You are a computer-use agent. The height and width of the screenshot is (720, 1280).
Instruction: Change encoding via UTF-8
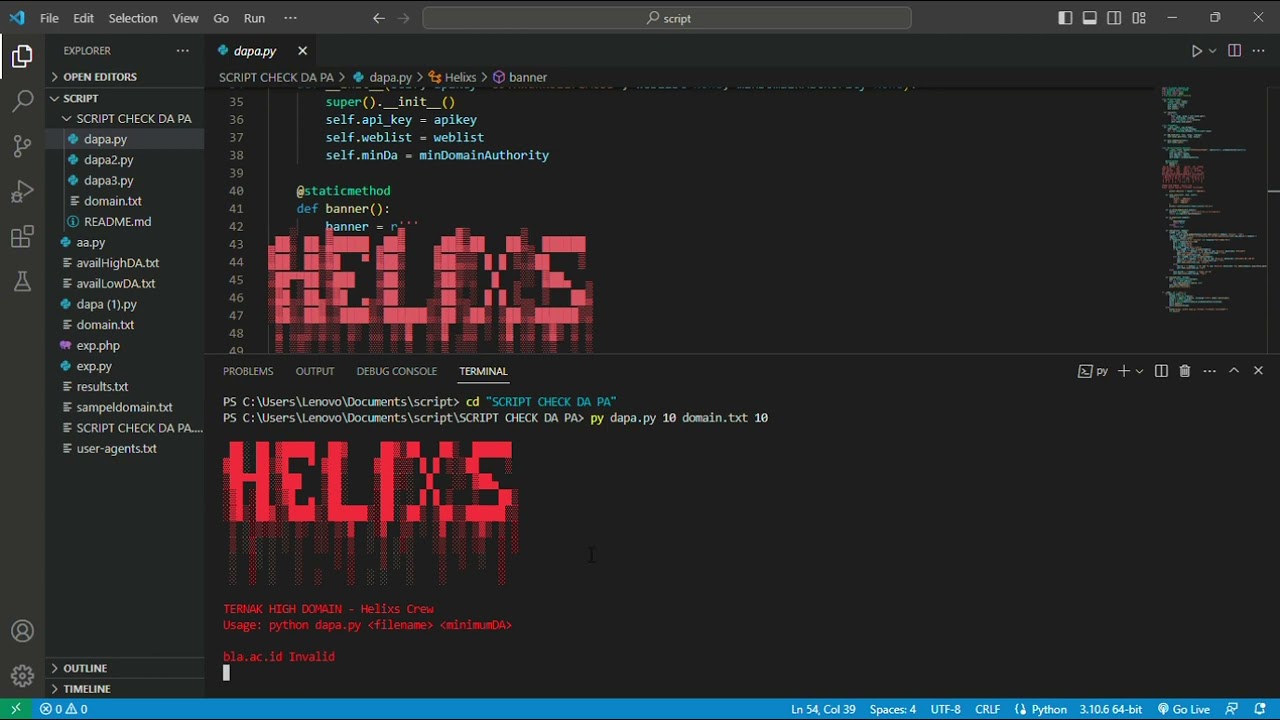(945, 709)
